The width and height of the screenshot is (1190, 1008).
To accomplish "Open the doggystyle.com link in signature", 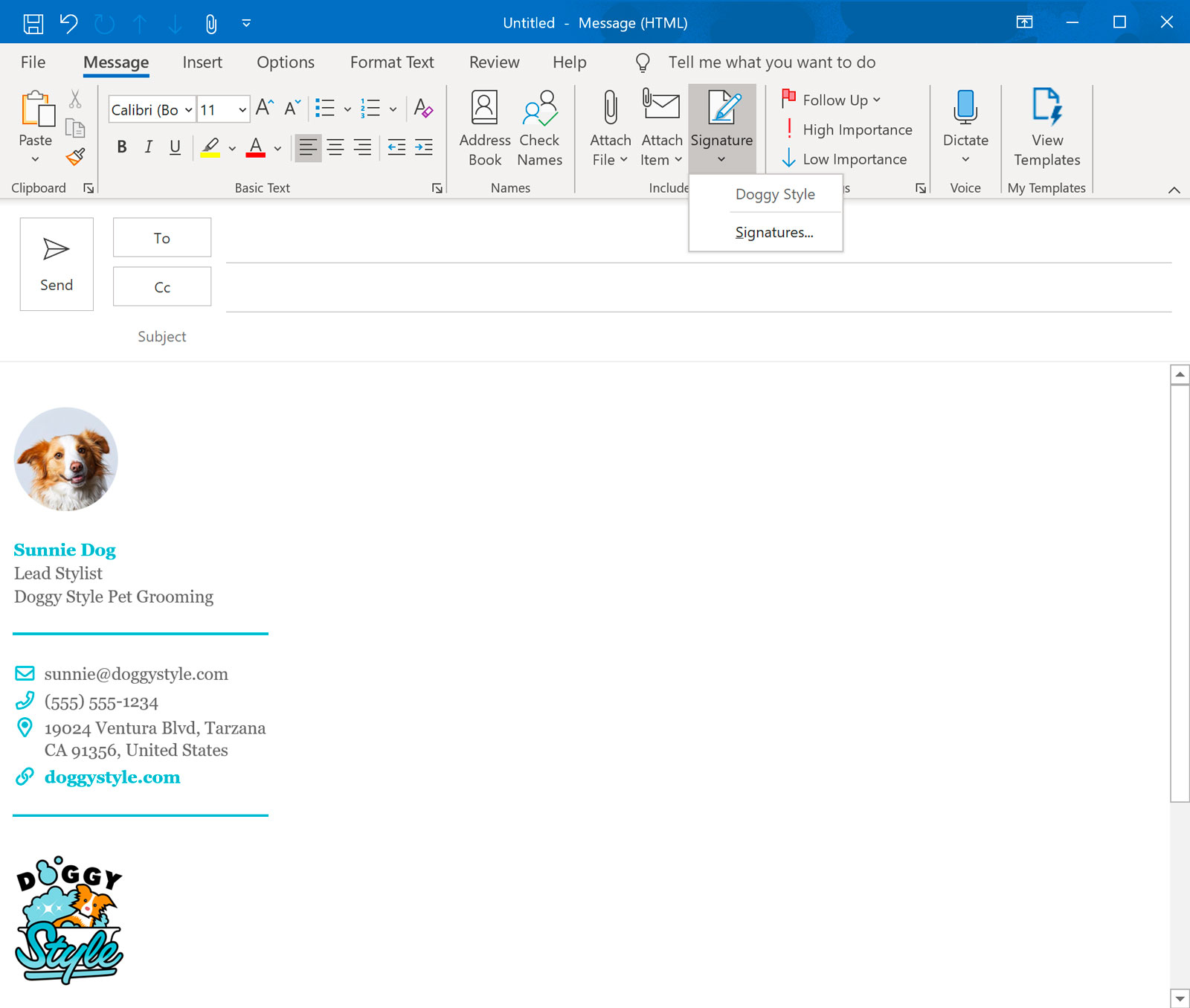I will tap(112, 777).
